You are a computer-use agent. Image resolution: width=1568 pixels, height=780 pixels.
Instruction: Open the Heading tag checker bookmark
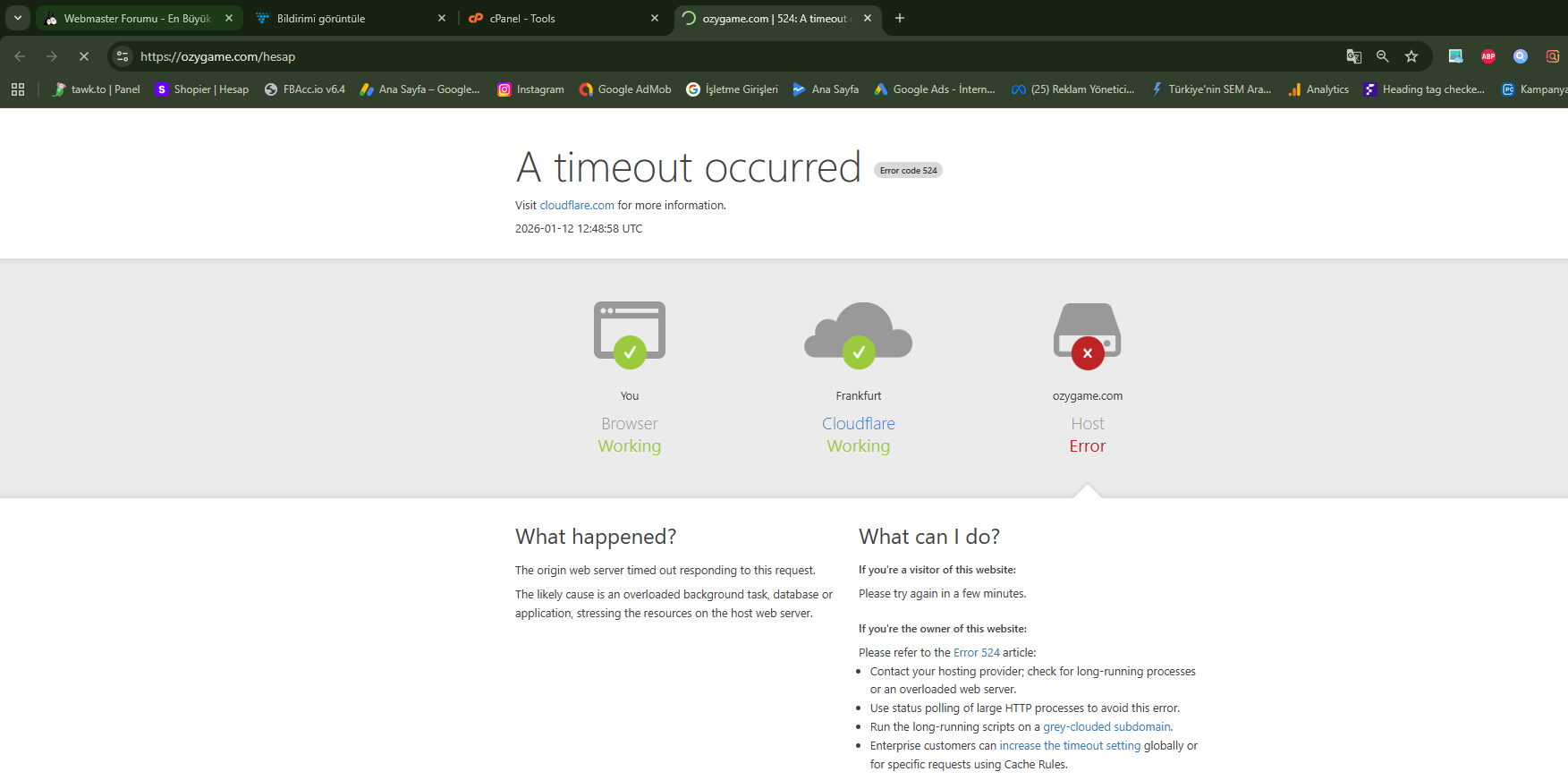[x=1424, y=89]
